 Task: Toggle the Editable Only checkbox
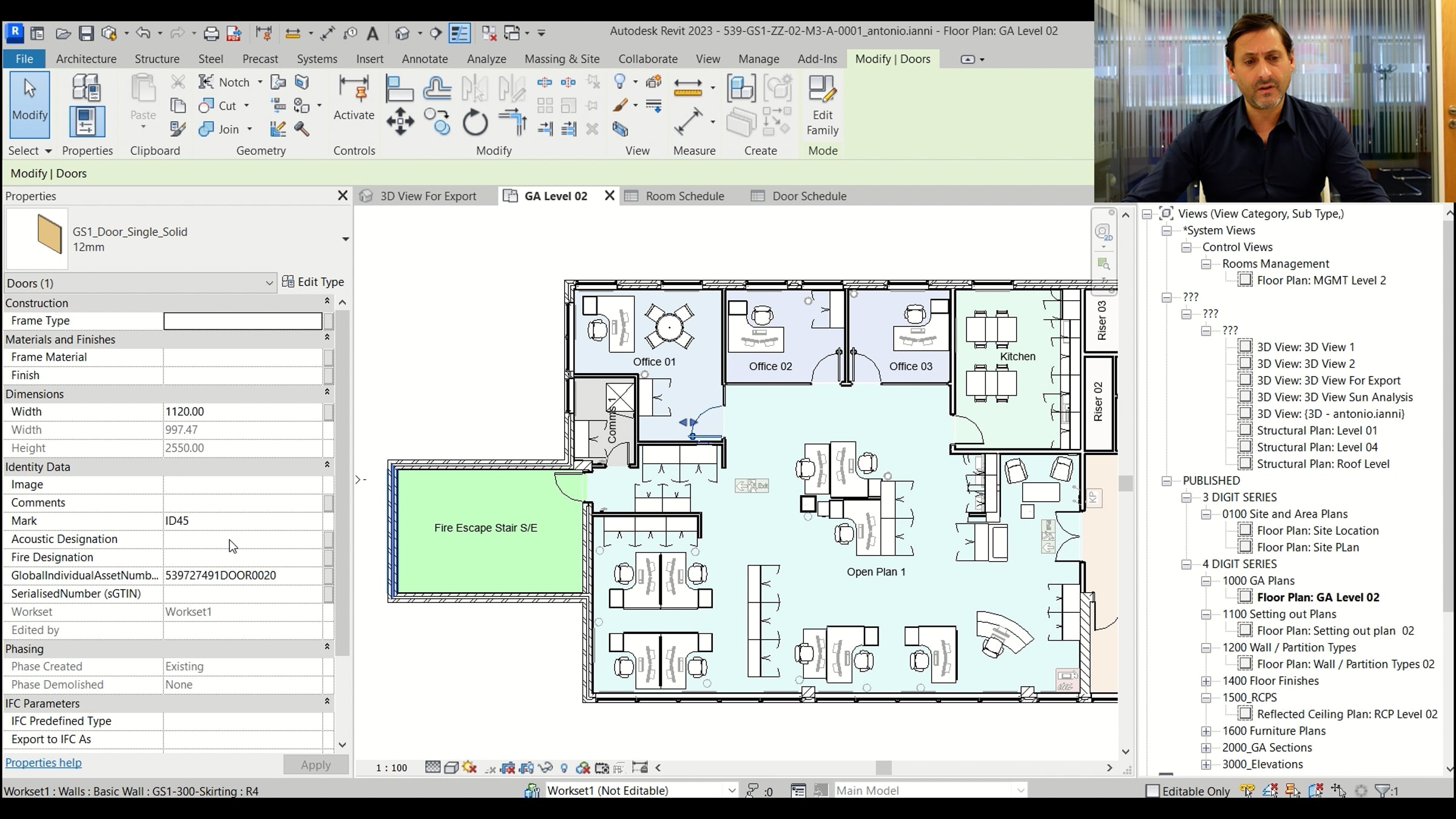coord(1153,791)
